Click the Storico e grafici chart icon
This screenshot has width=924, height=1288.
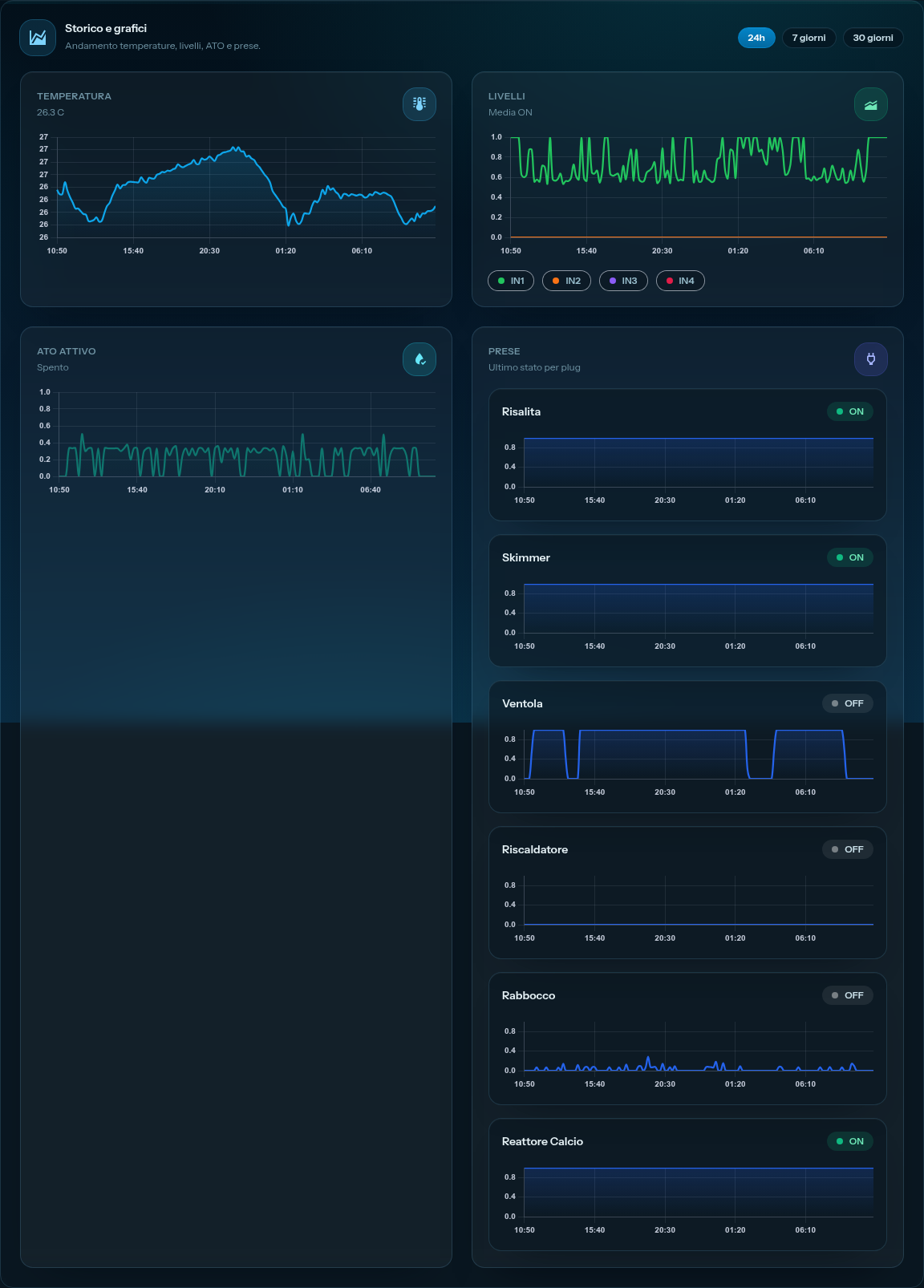pyautogui.click(x=38, y=38)
